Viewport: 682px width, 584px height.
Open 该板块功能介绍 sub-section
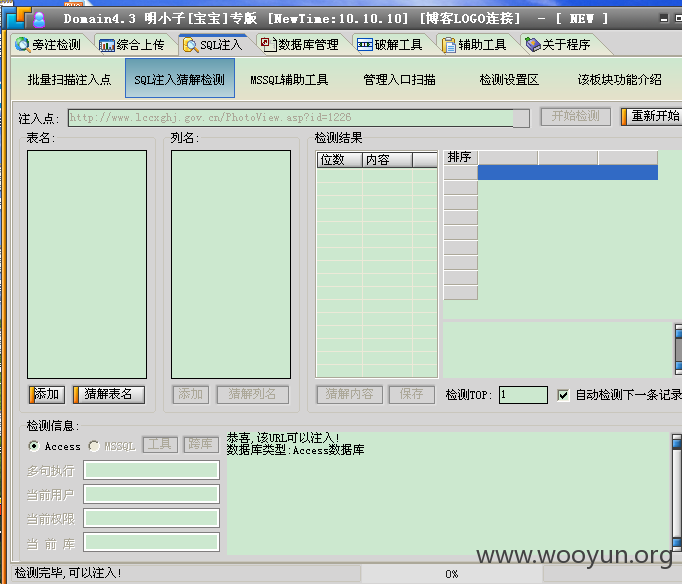(619, 80)
